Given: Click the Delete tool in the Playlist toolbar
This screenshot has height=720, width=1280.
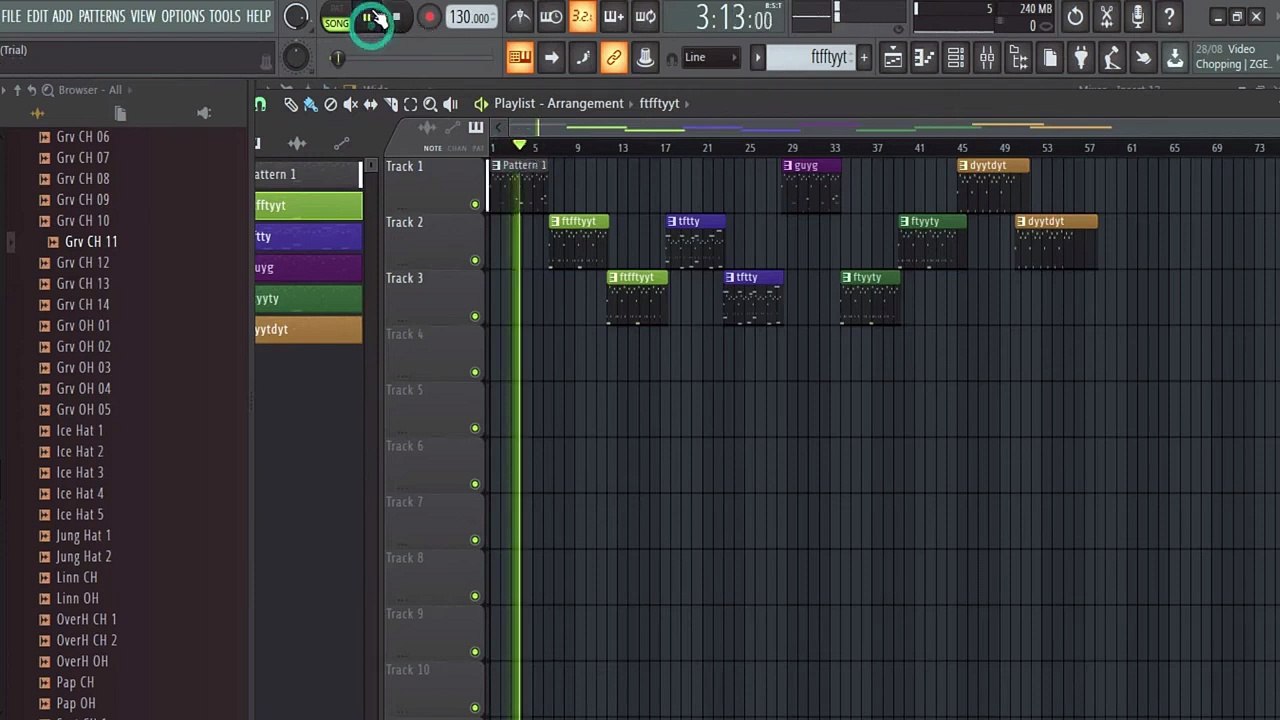Looking at the screenshot, I should click(331, 103).
